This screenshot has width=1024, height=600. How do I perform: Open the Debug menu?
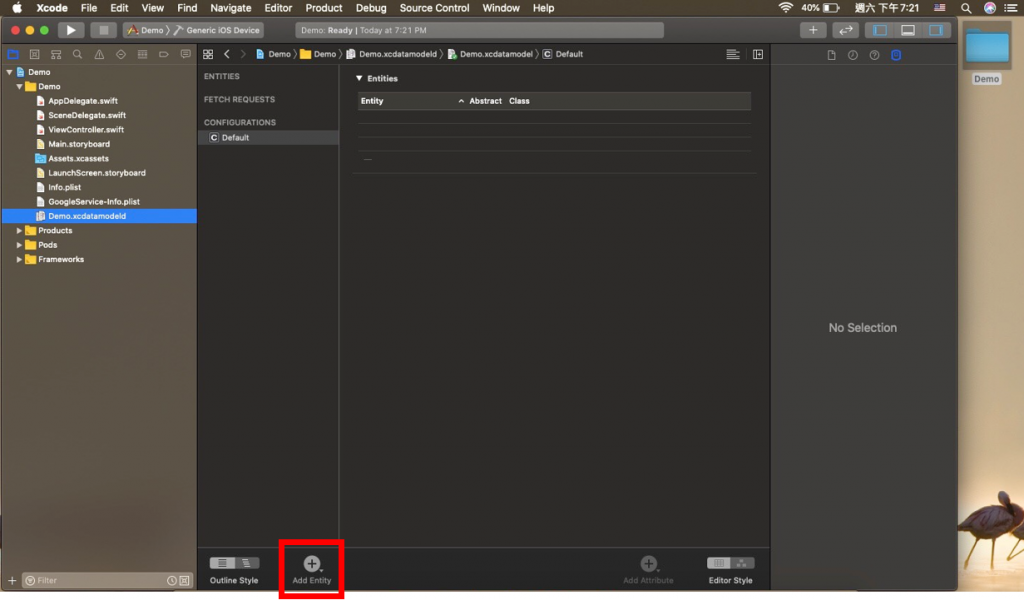click(x=371, y=8)
